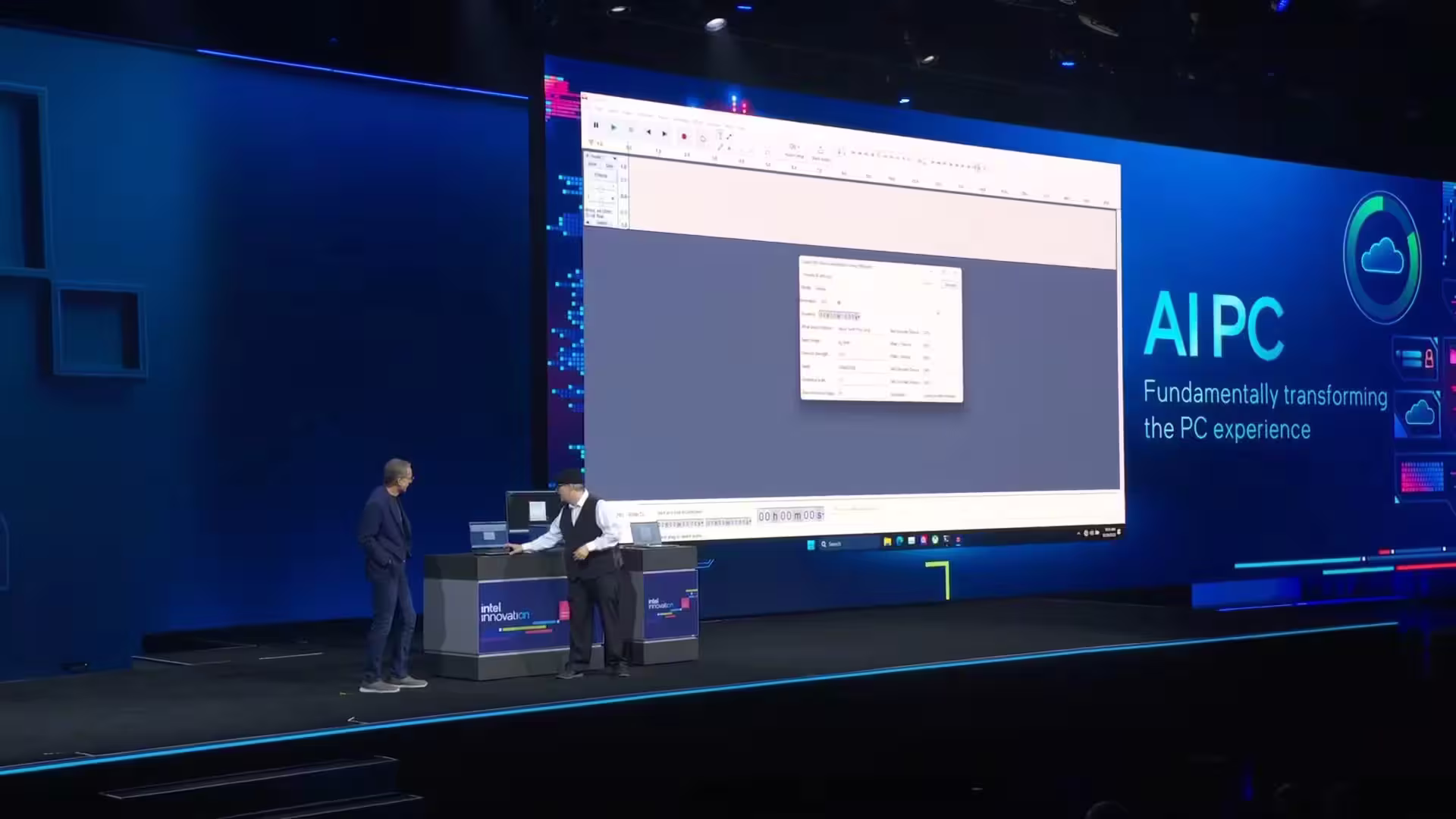Screen dimensions: 1456x819
Task: Pause playback in Audacity
Action: click(596, 125)
